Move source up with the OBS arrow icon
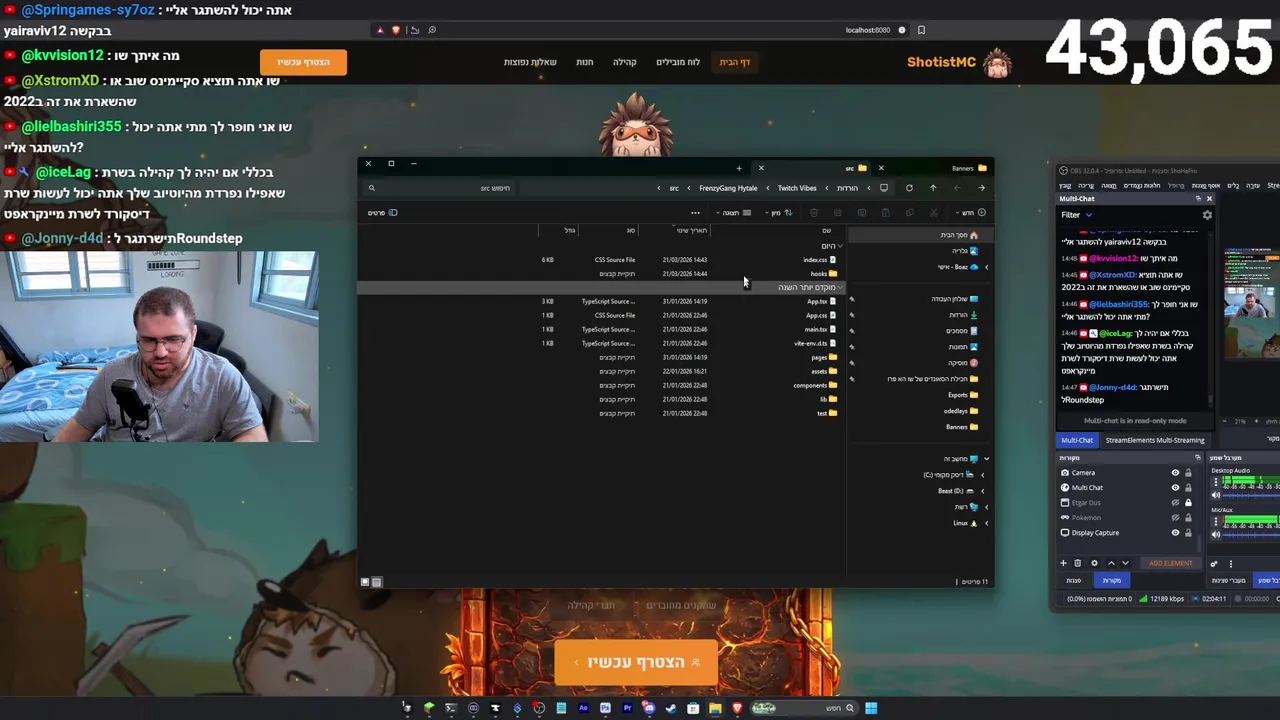Screen dimensions: 1280x720 coord(1111,563)
